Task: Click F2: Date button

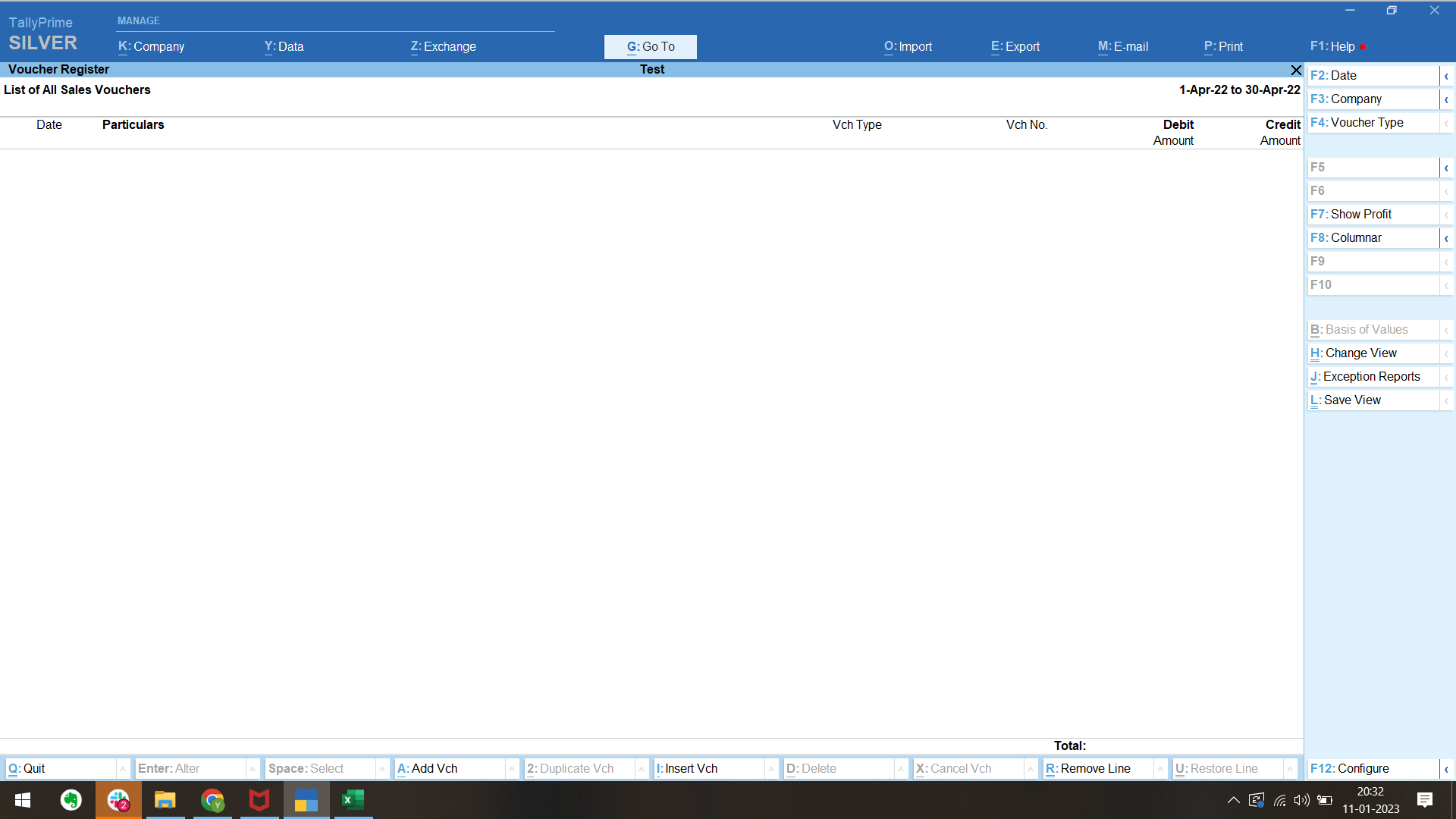Action: (1373, 76)
